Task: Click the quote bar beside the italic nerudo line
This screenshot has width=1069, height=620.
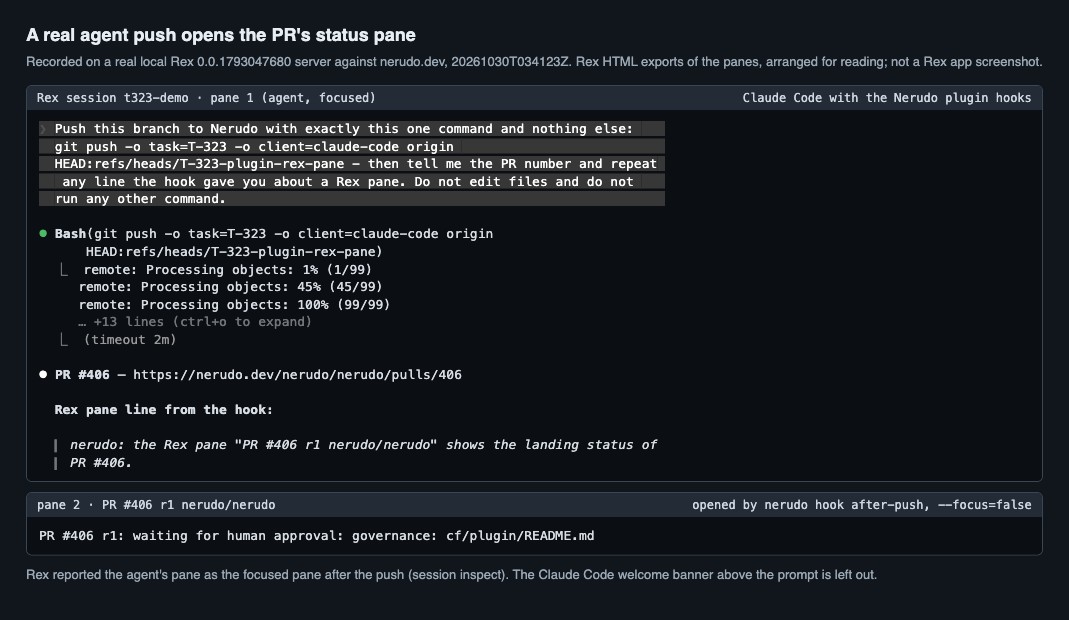Action: [55, 454]
